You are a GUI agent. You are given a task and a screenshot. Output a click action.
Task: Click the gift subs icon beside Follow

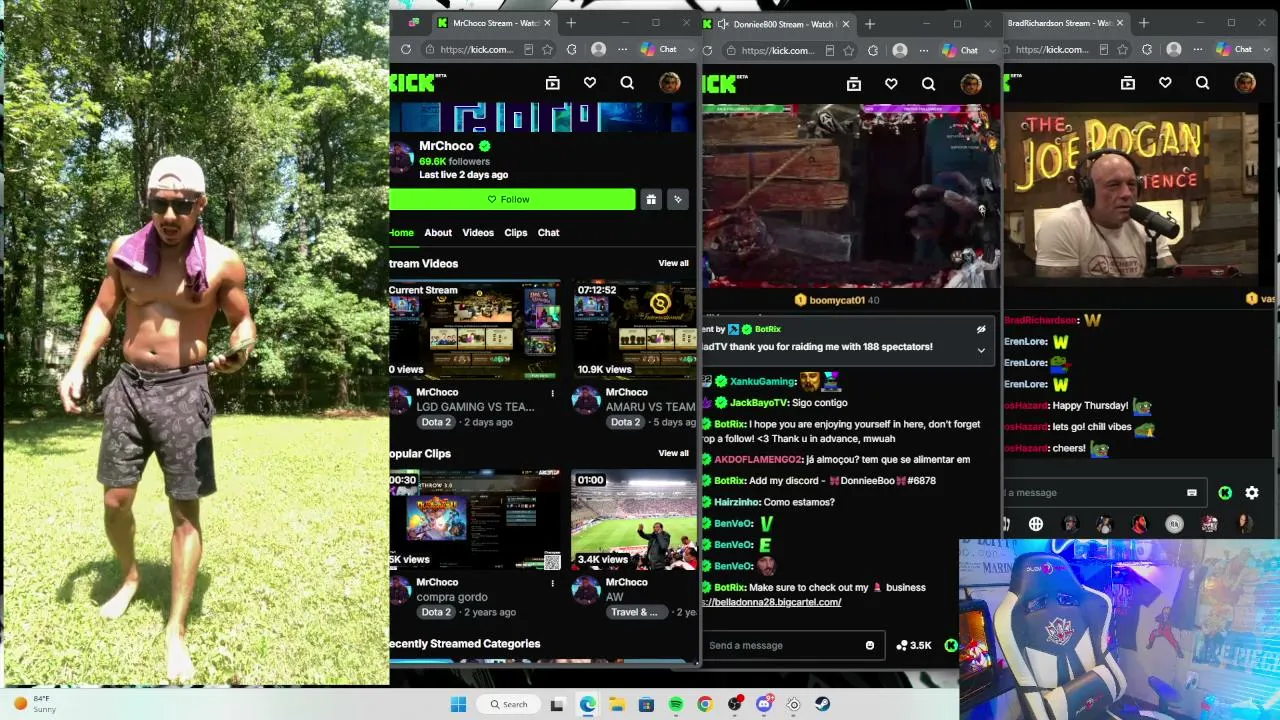(651, 199)
